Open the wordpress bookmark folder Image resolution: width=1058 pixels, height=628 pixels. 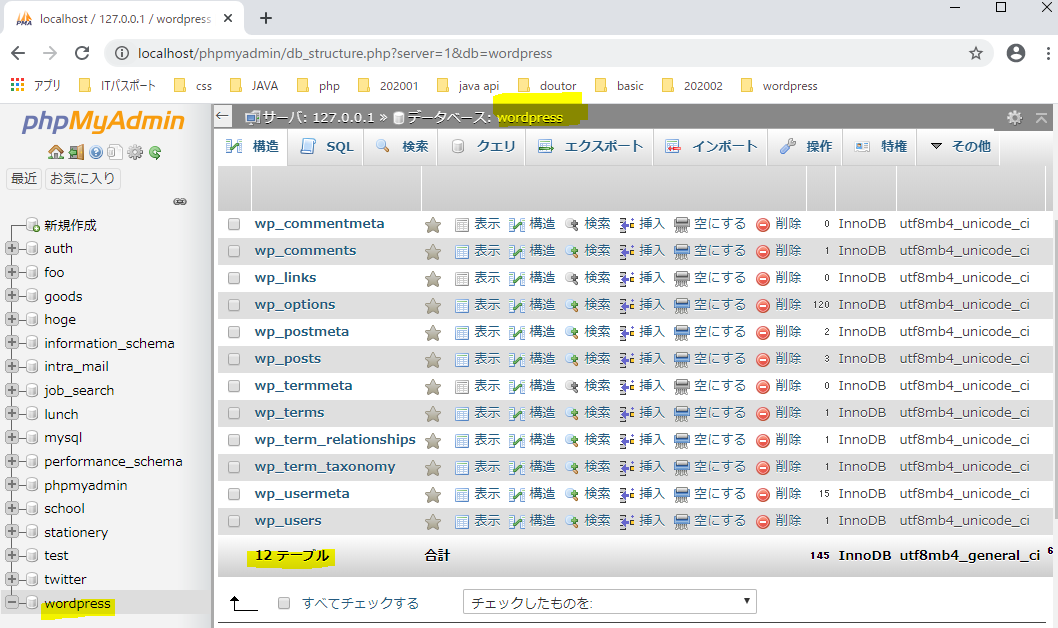point(779,86)
